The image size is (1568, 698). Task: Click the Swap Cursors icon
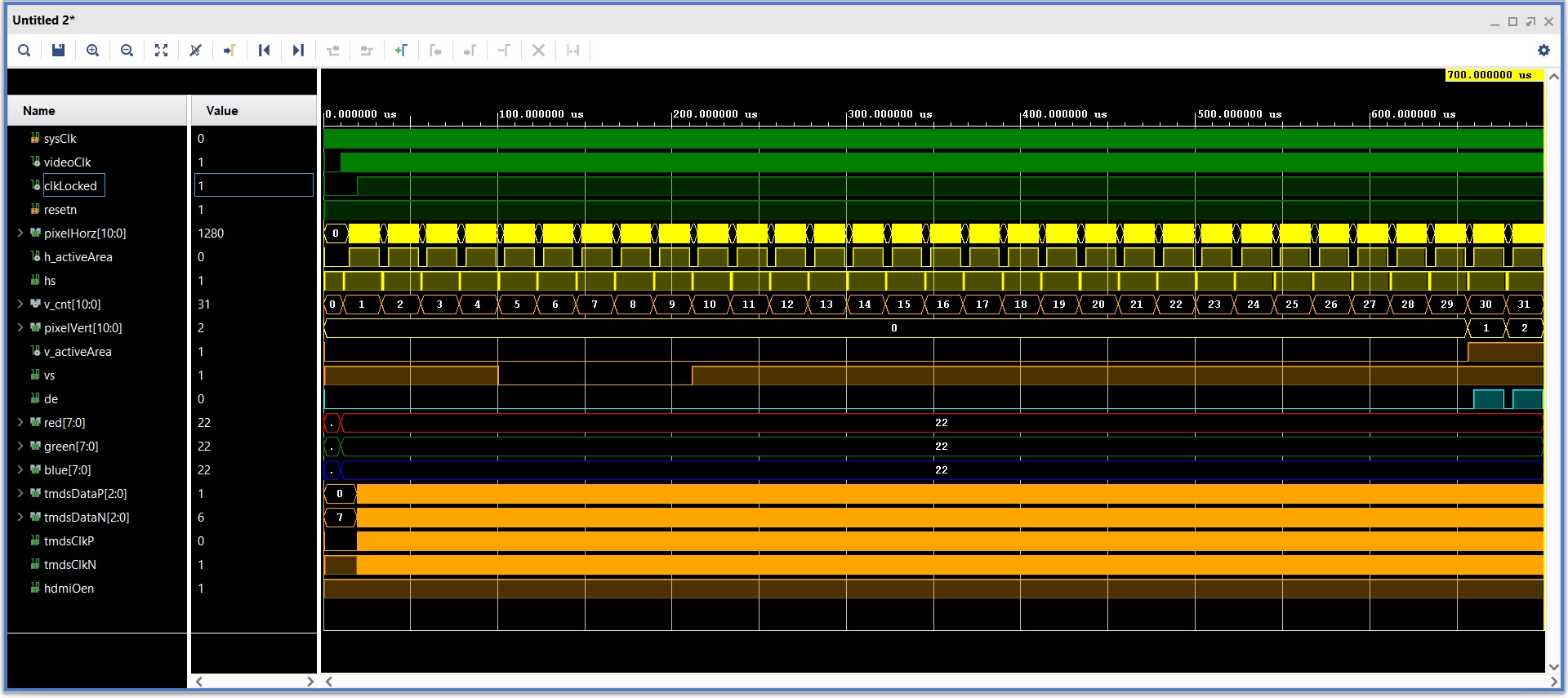click(x=504, y=51)
